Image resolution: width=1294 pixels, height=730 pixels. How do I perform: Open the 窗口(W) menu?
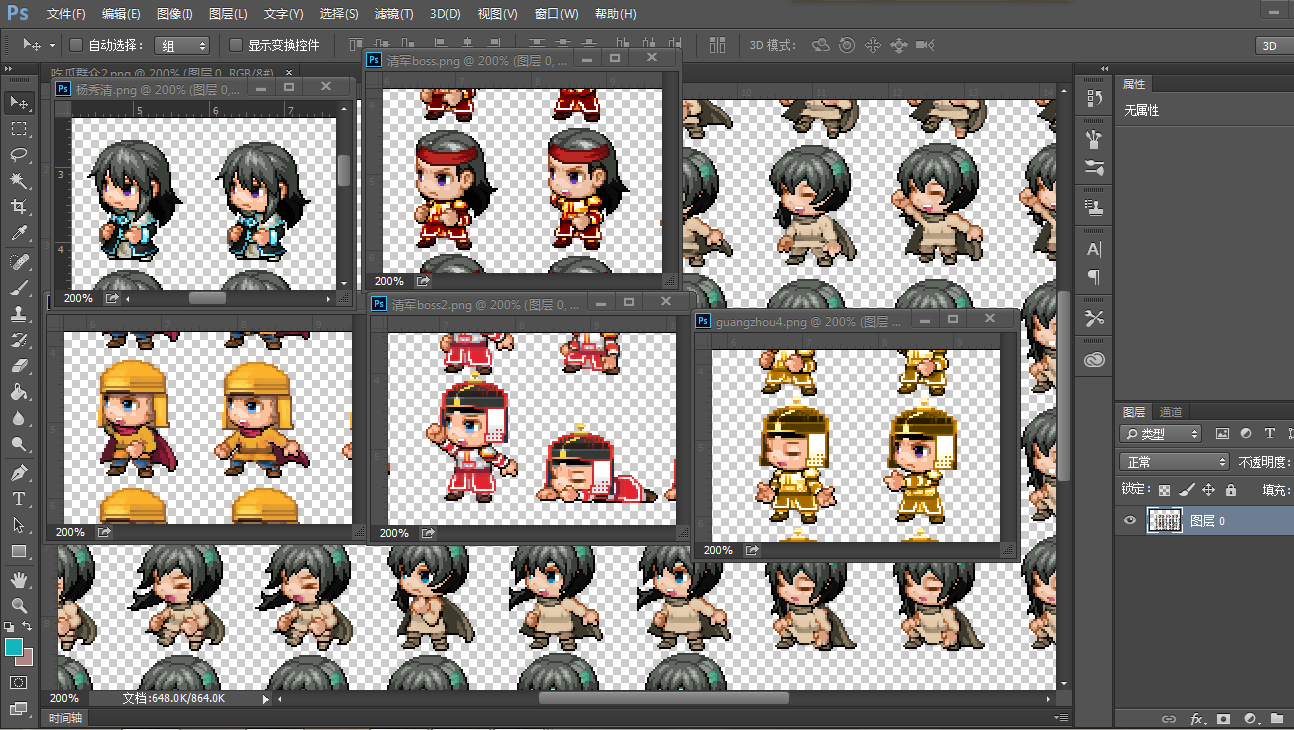click(x=557, y=14)
